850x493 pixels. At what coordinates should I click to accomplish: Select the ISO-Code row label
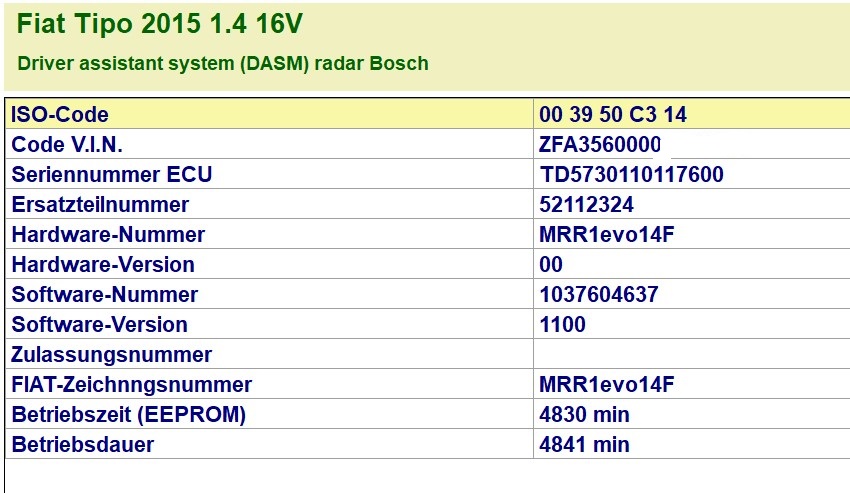click(x=60, y=115)
